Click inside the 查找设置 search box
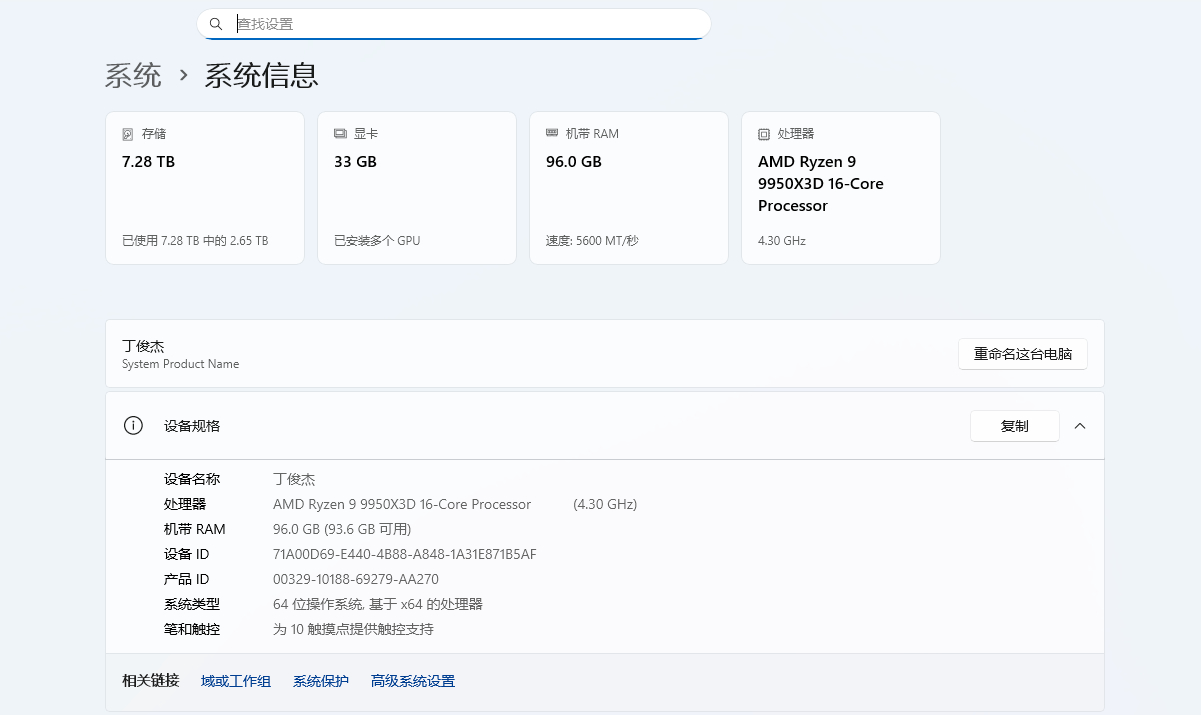1201x715 pixels. point(450,23)
